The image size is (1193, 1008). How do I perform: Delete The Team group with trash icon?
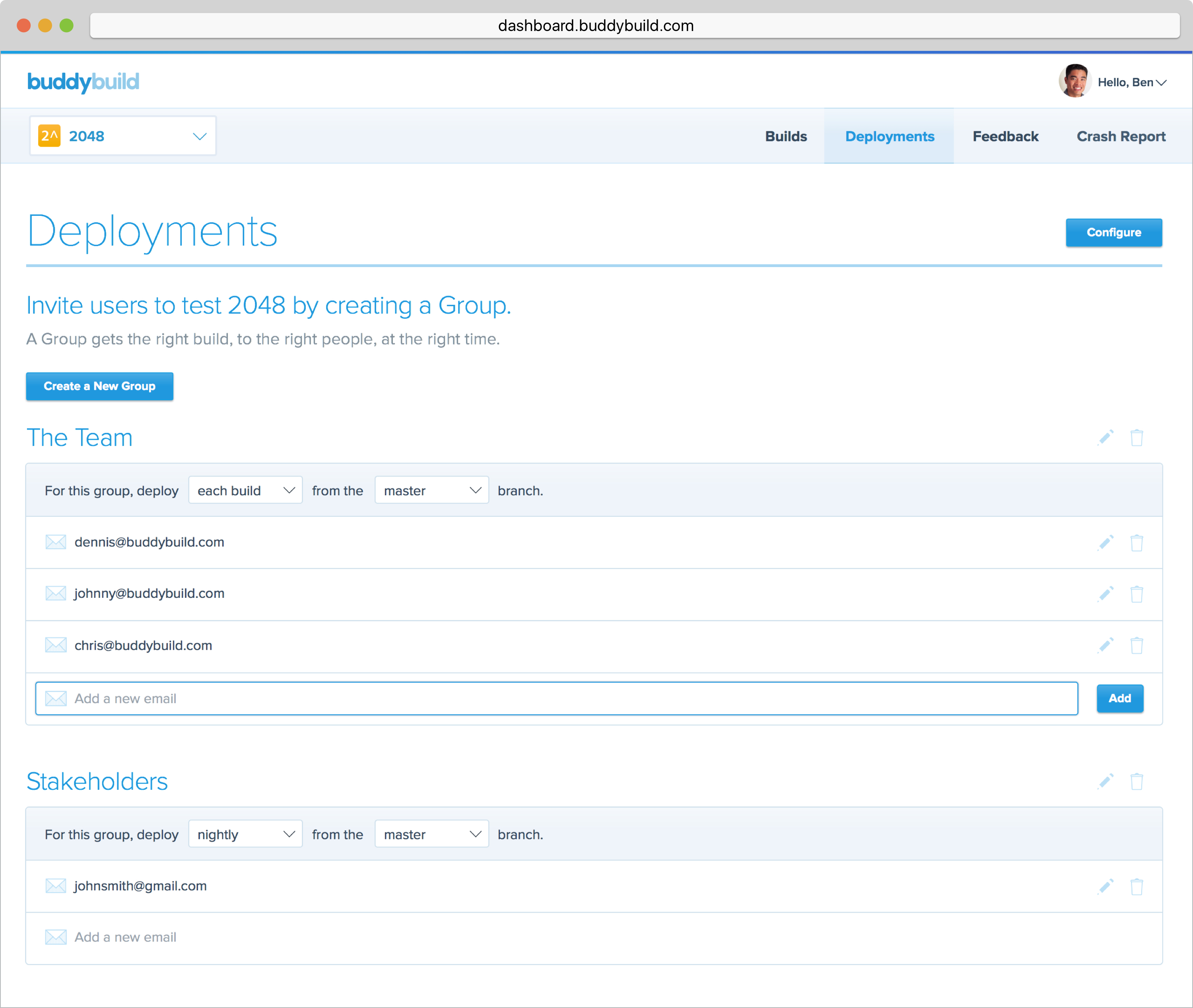pyautogui.click(x=1137, y=438)
